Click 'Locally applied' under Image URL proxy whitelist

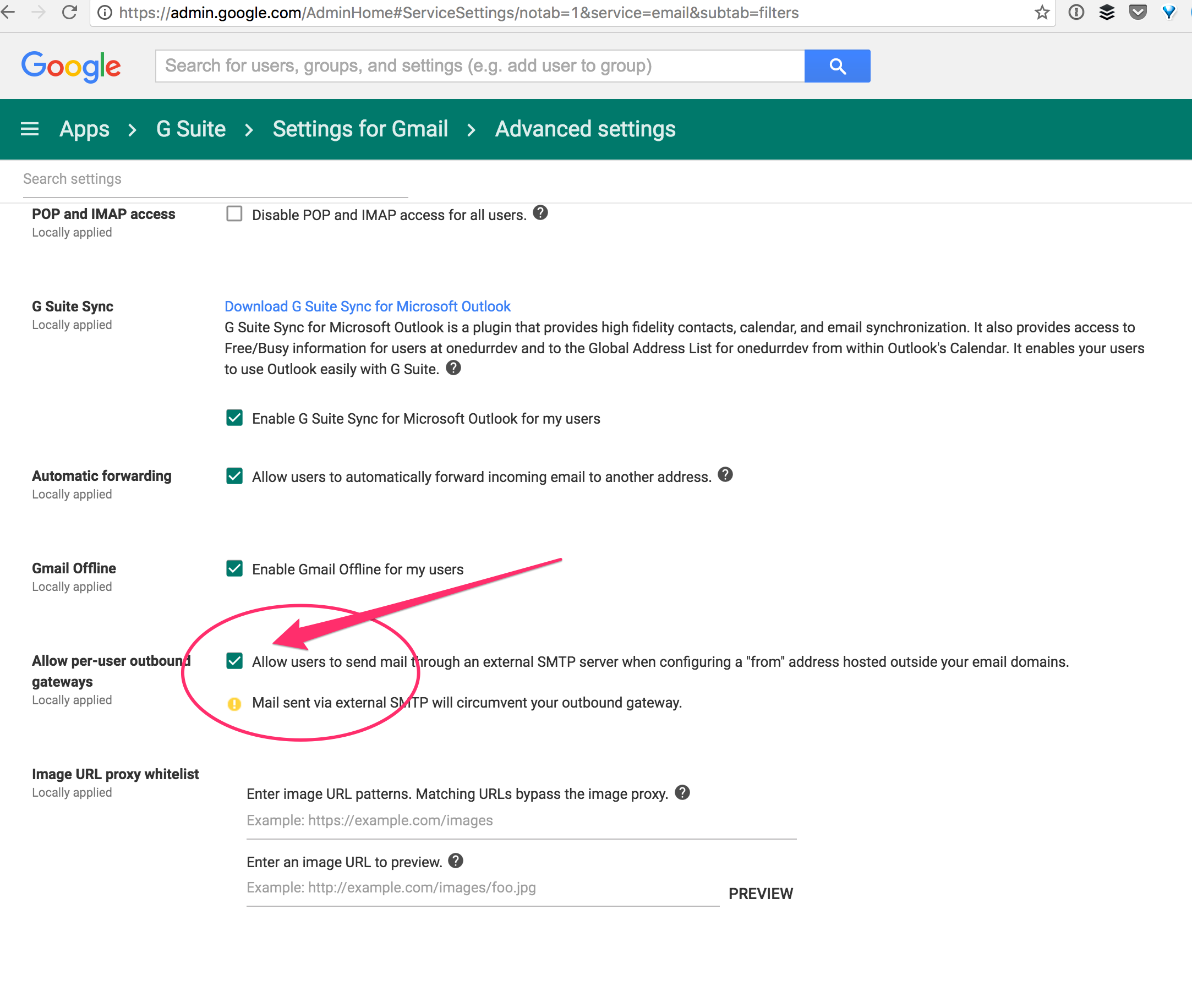[x=72, y=792]
